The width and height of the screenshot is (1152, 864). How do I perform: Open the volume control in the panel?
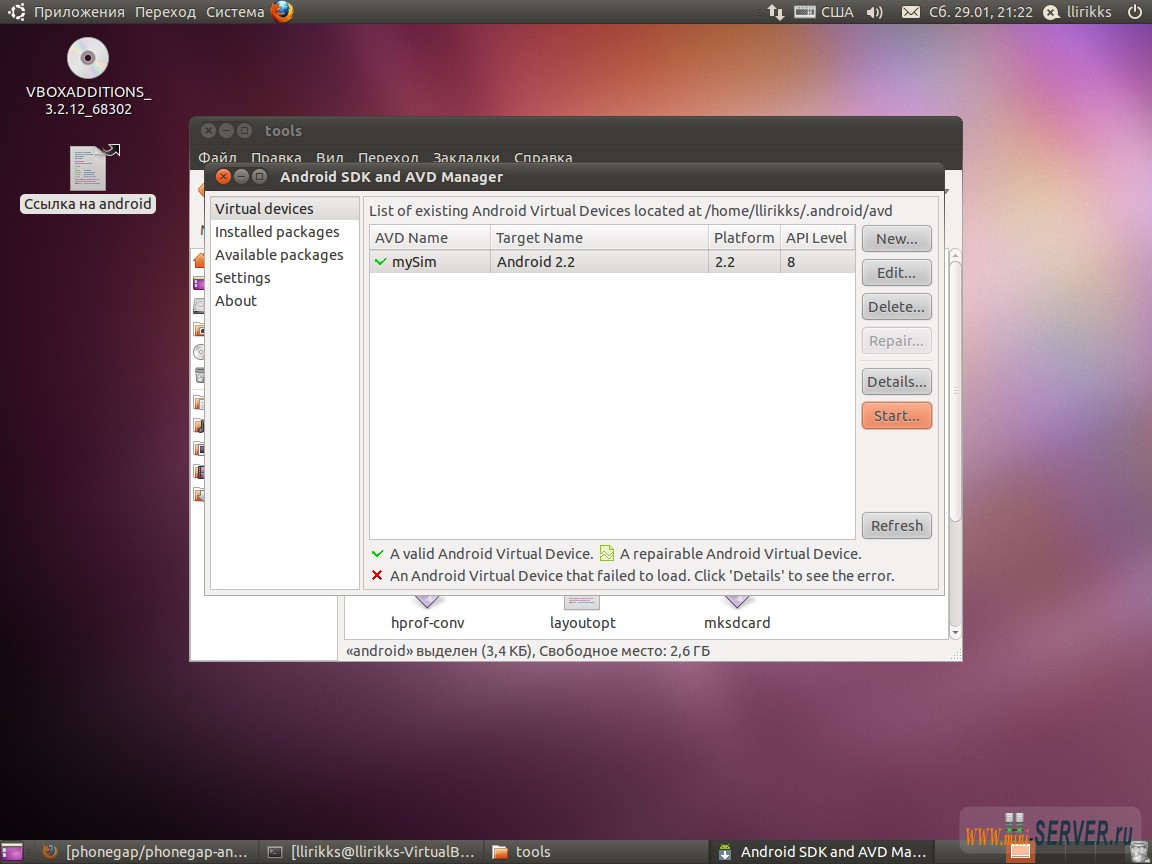pos(874,12)
